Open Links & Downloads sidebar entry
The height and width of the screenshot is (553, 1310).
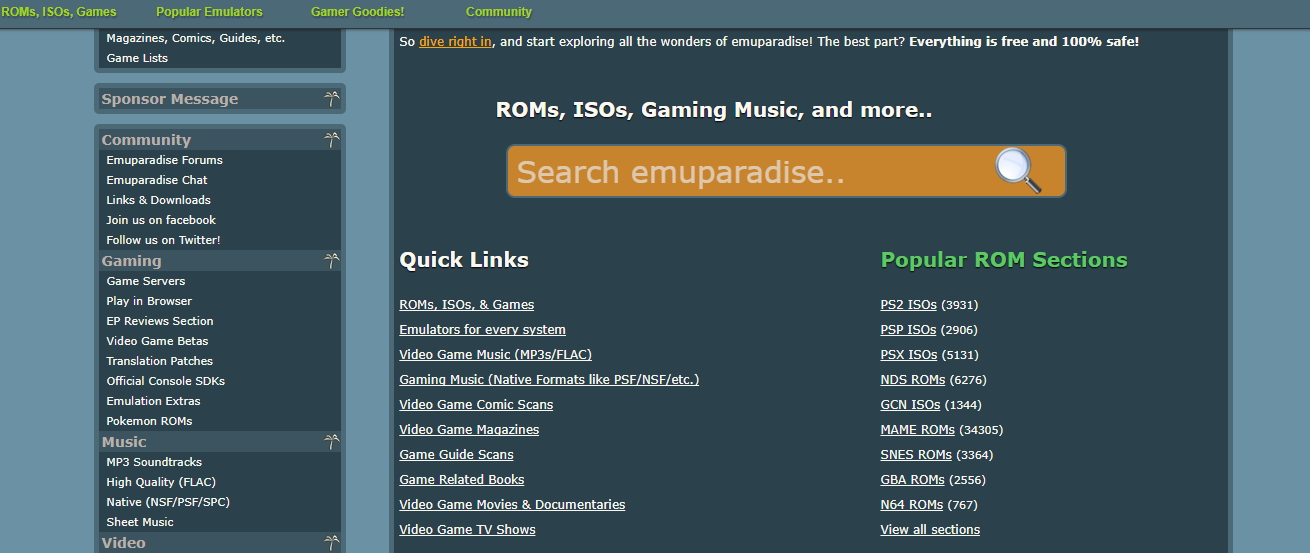point(159,200)
